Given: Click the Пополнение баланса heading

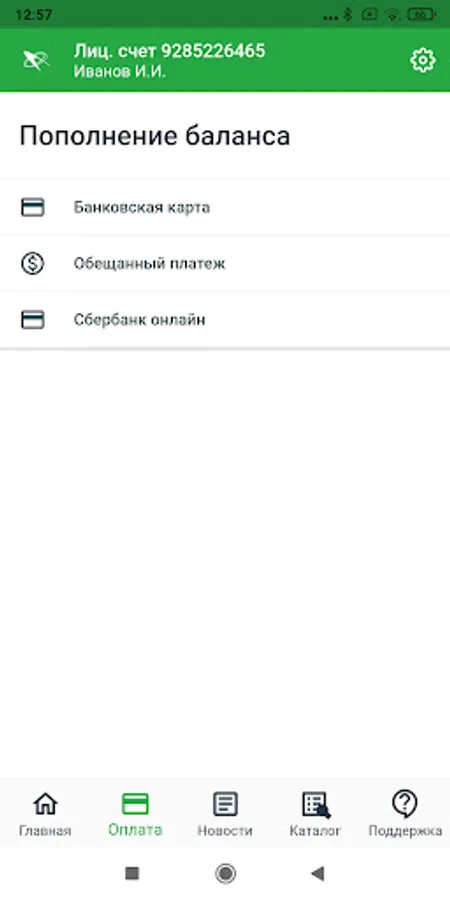Looking at the screenshot, I should (x=155, y=137).
